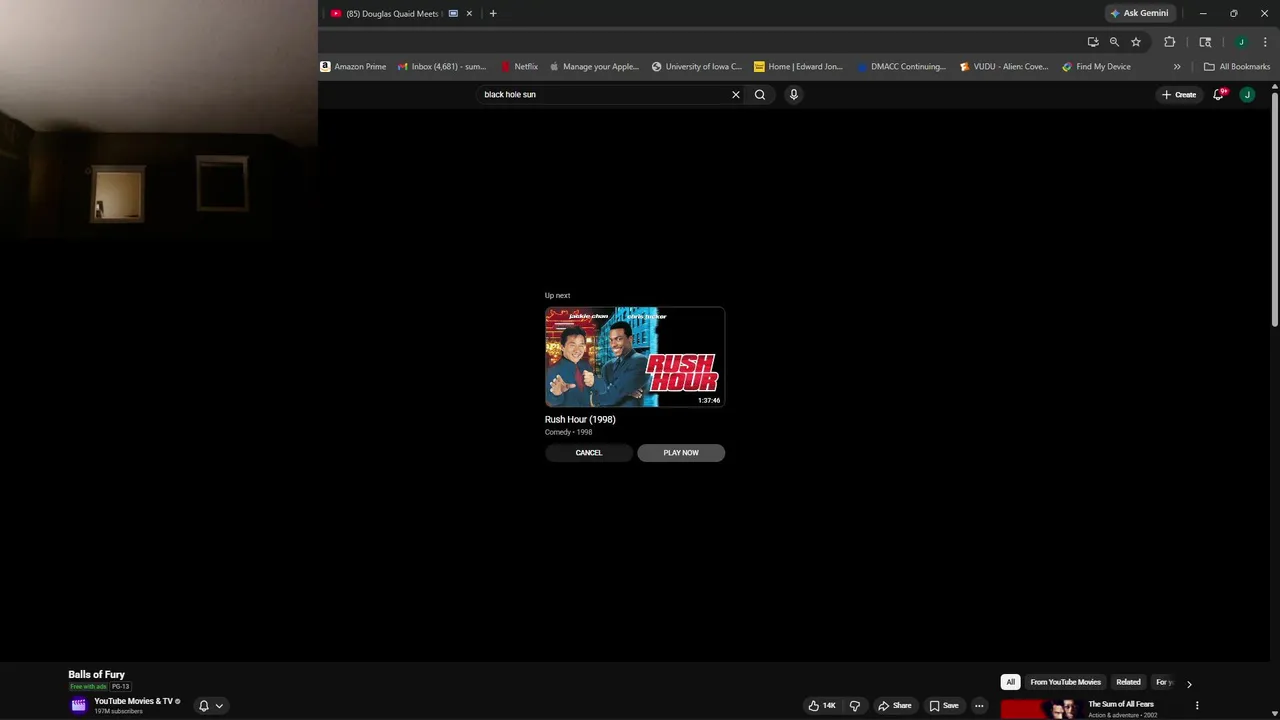Close the Douglas Quaid Meets tab
Screen dimensions: 1280x720
(x=469, y=14)
